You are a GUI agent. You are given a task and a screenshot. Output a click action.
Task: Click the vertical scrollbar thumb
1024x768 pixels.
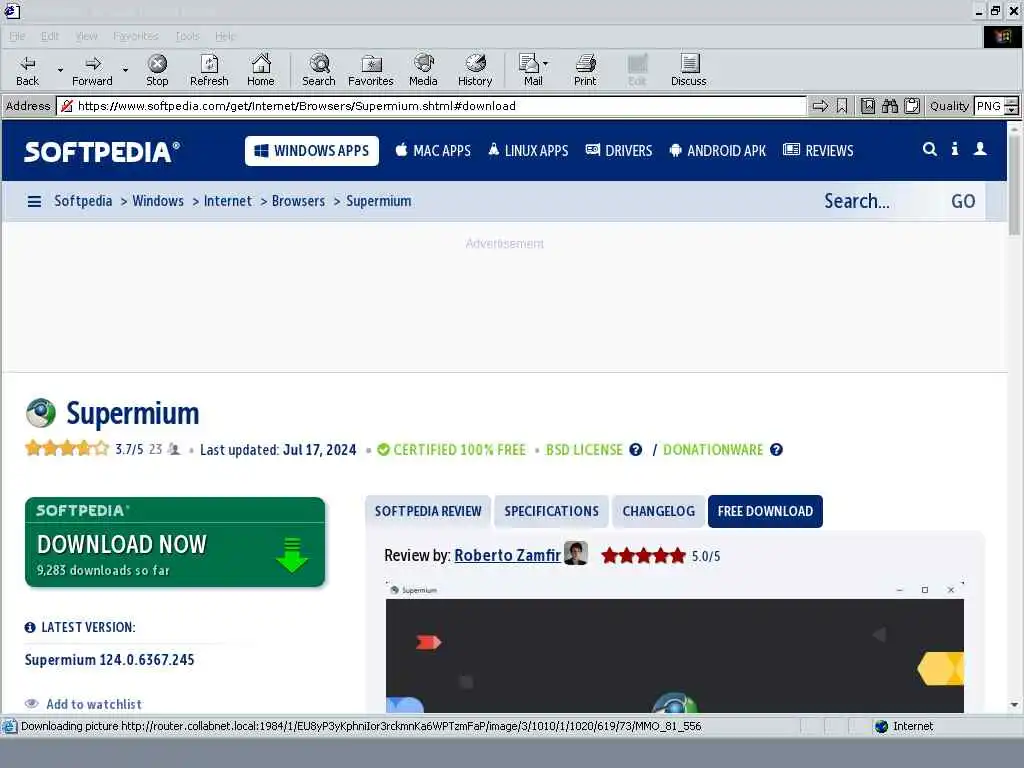[1014, 185]
